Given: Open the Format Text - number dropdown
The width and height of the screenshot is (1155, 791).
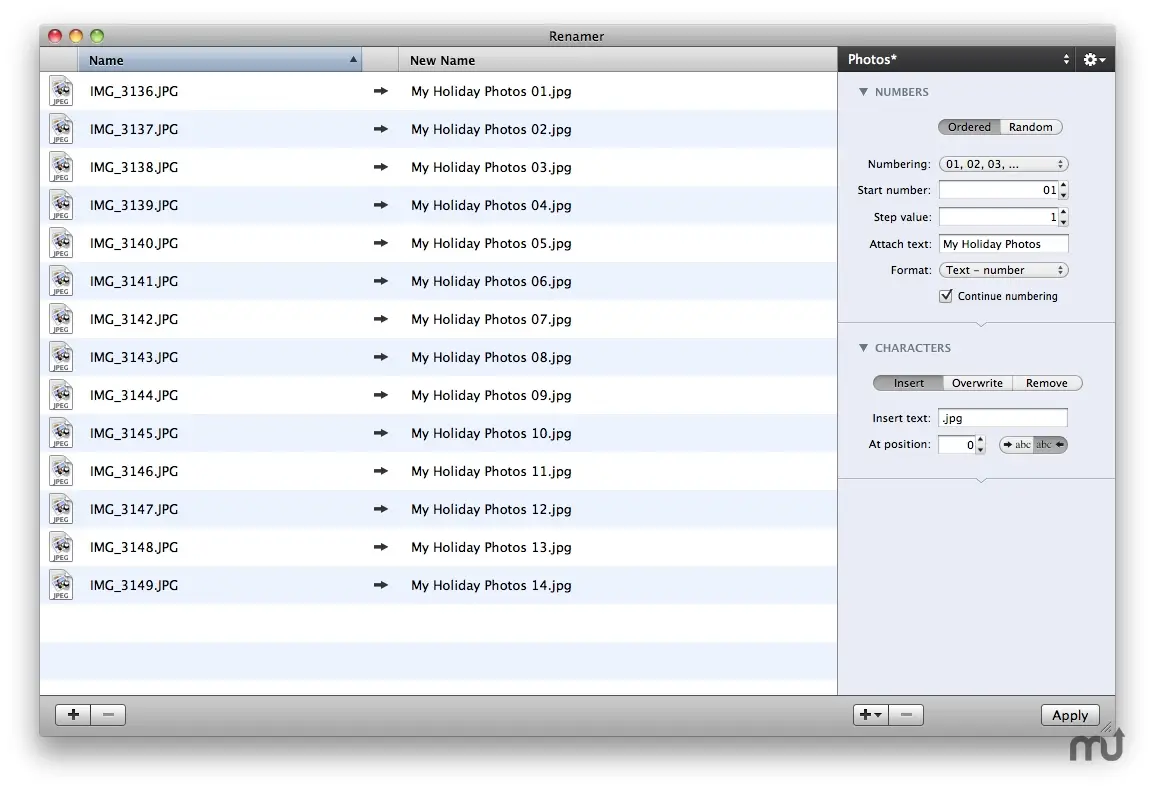Looking at the screenshot, I should (1003, 270).
